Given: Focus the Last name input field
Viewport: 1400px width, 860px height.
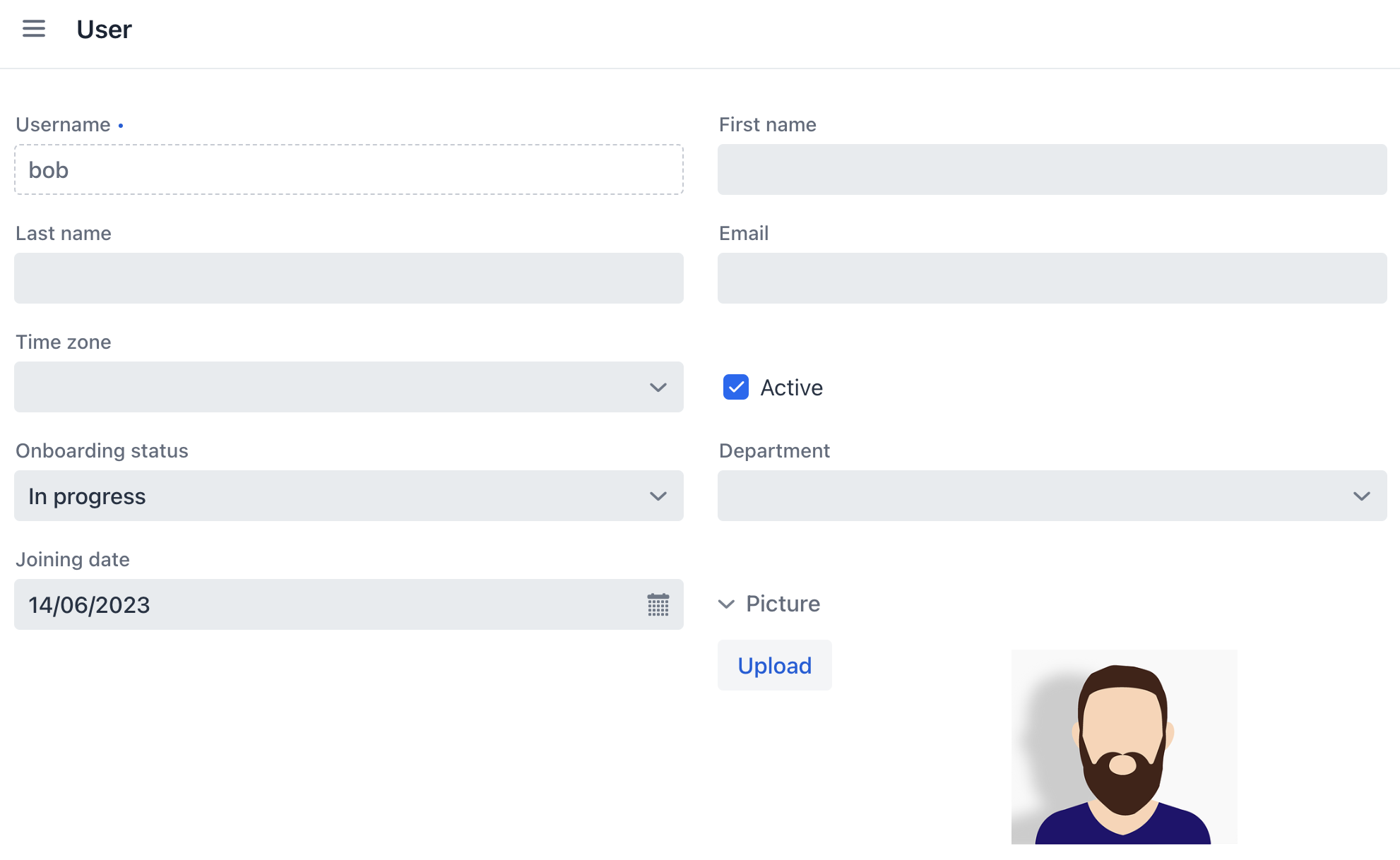Looking at the screenshot, I should (348, 279).
